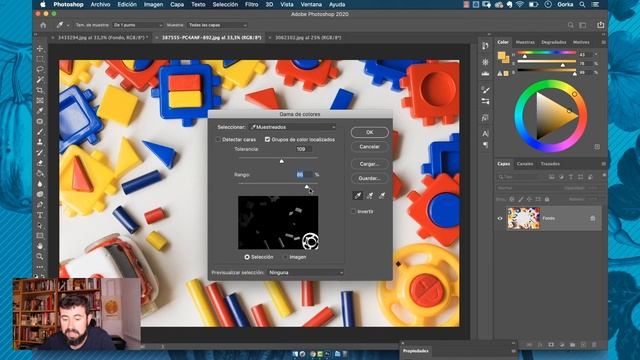Image resolution: width=640 pixels, height=360 pixels.
Task: Open macOS Spotlight search in menu bar
Action: click(x=582, y=4)
